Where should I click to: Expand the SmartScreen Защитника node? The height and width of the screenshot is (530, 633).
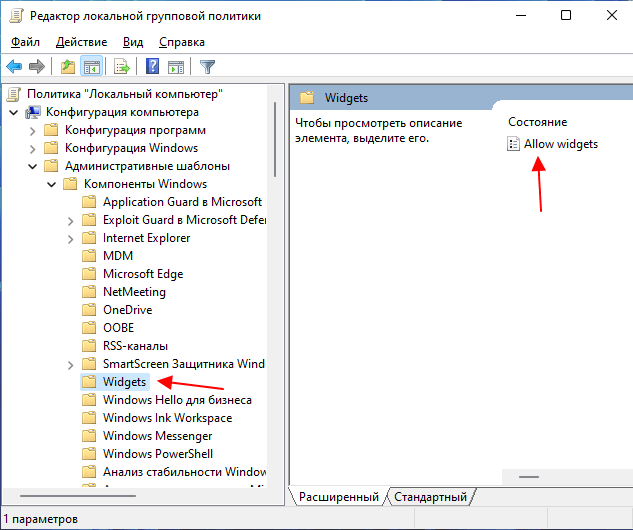pyautogui.click(x=71, y=365)
